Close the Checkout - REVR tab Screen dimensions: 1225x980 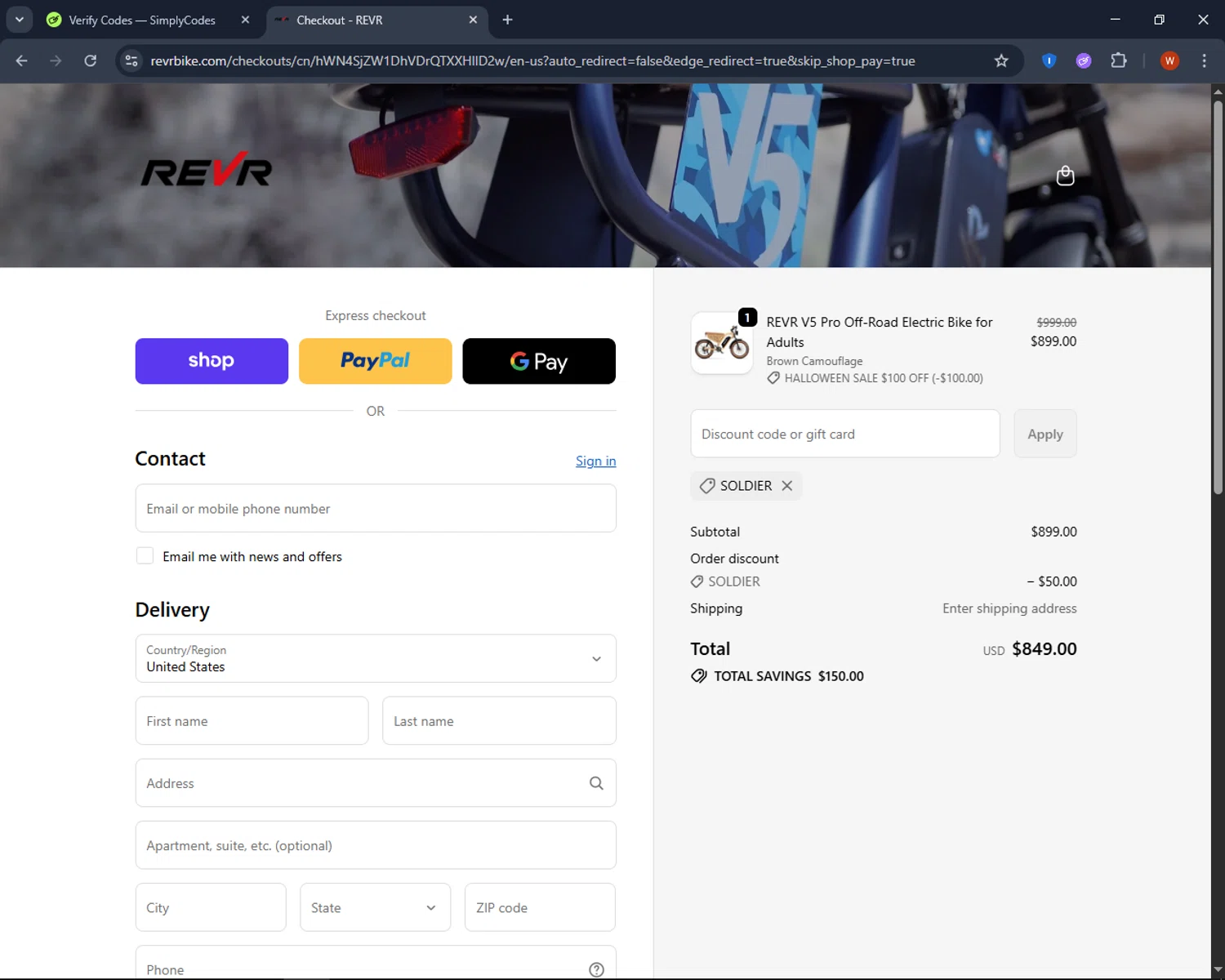(473, 20)
